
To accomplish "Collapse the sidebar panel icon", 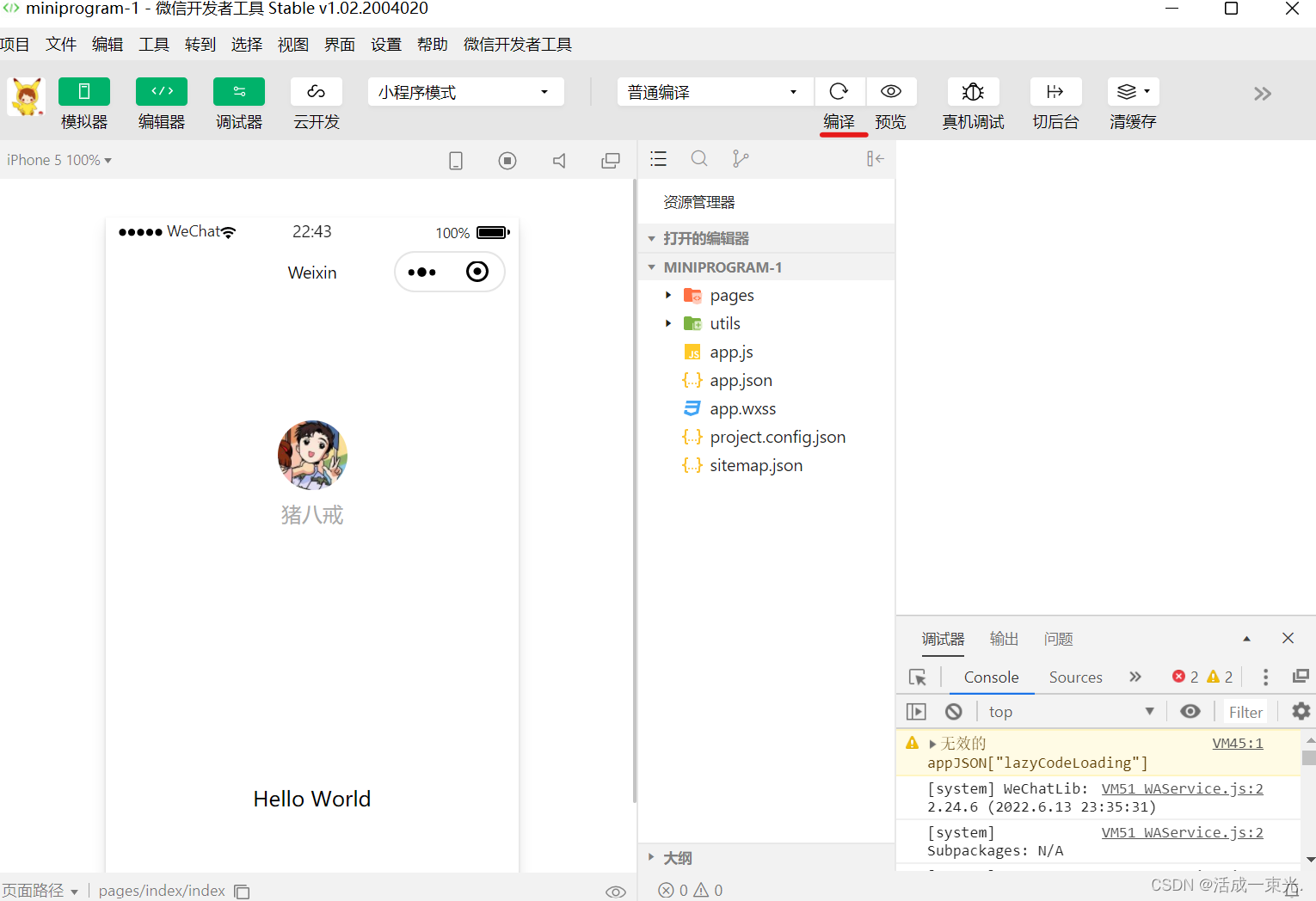I will click(x=876, y=159).
